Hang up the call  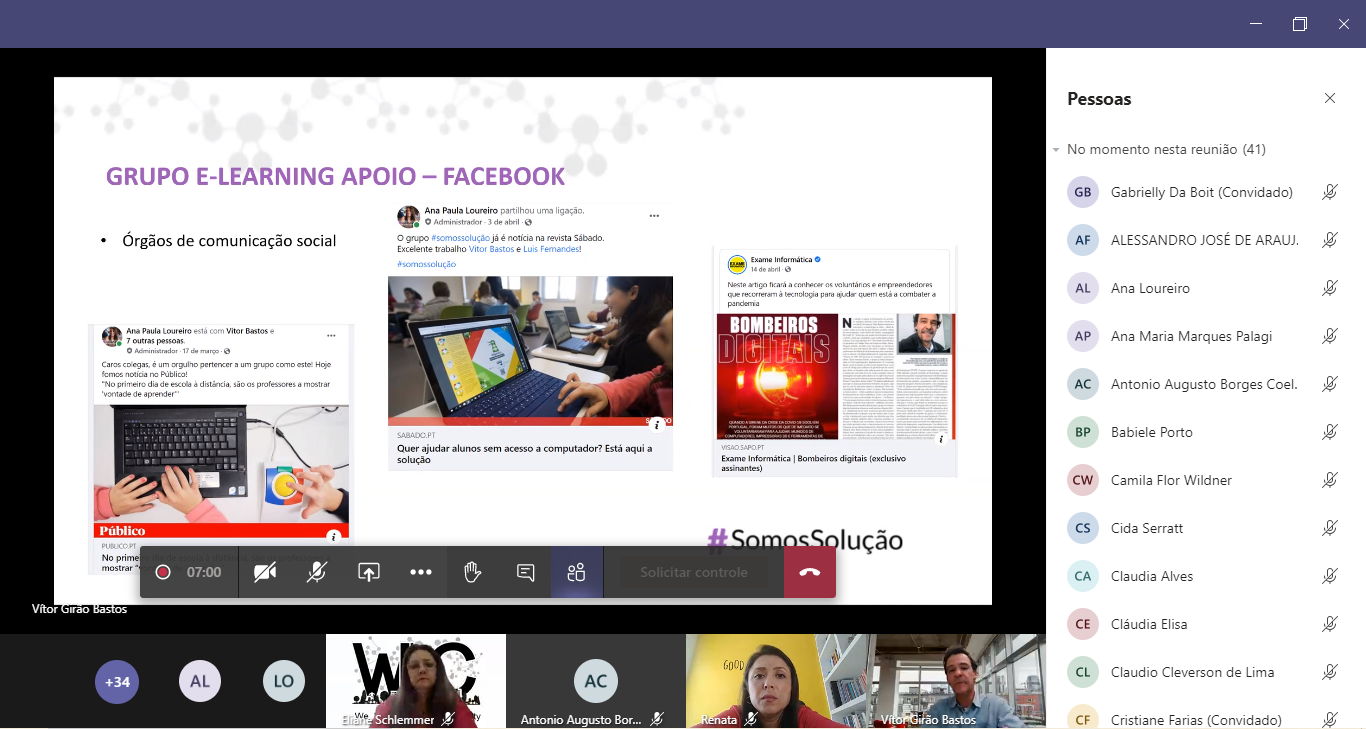point(810,572)
